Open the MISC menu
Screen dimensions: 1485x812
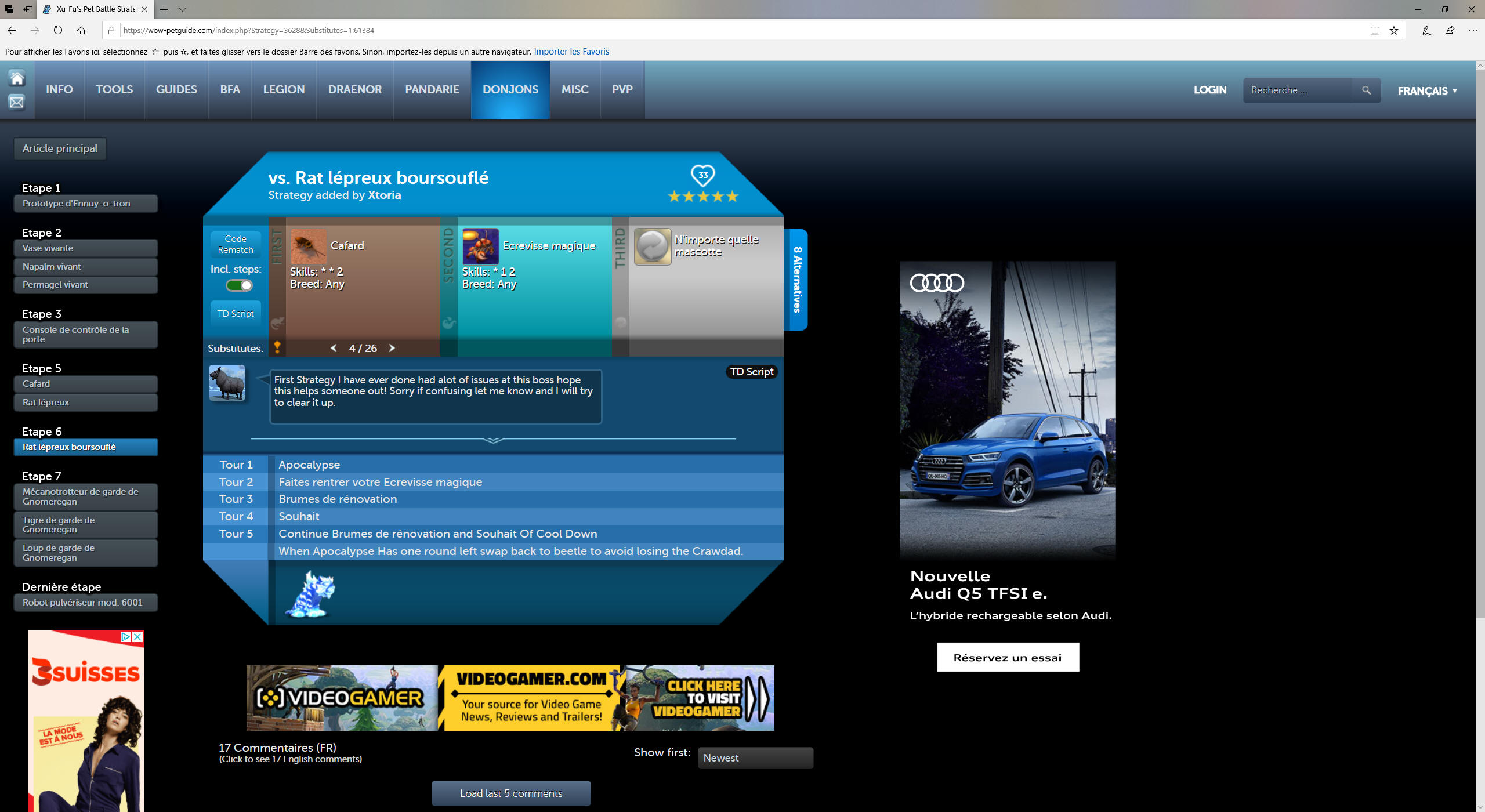(x=575, y=90)
